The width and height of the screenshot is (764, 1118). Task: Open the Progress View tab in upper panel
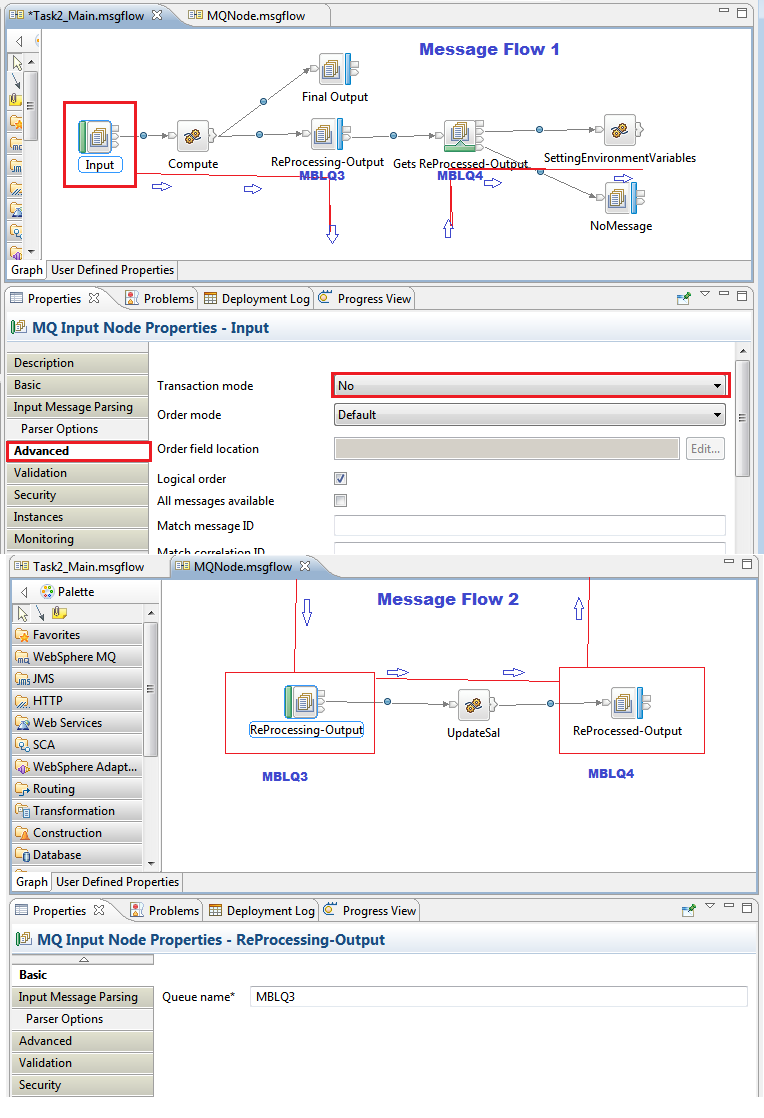pos(366,299)
